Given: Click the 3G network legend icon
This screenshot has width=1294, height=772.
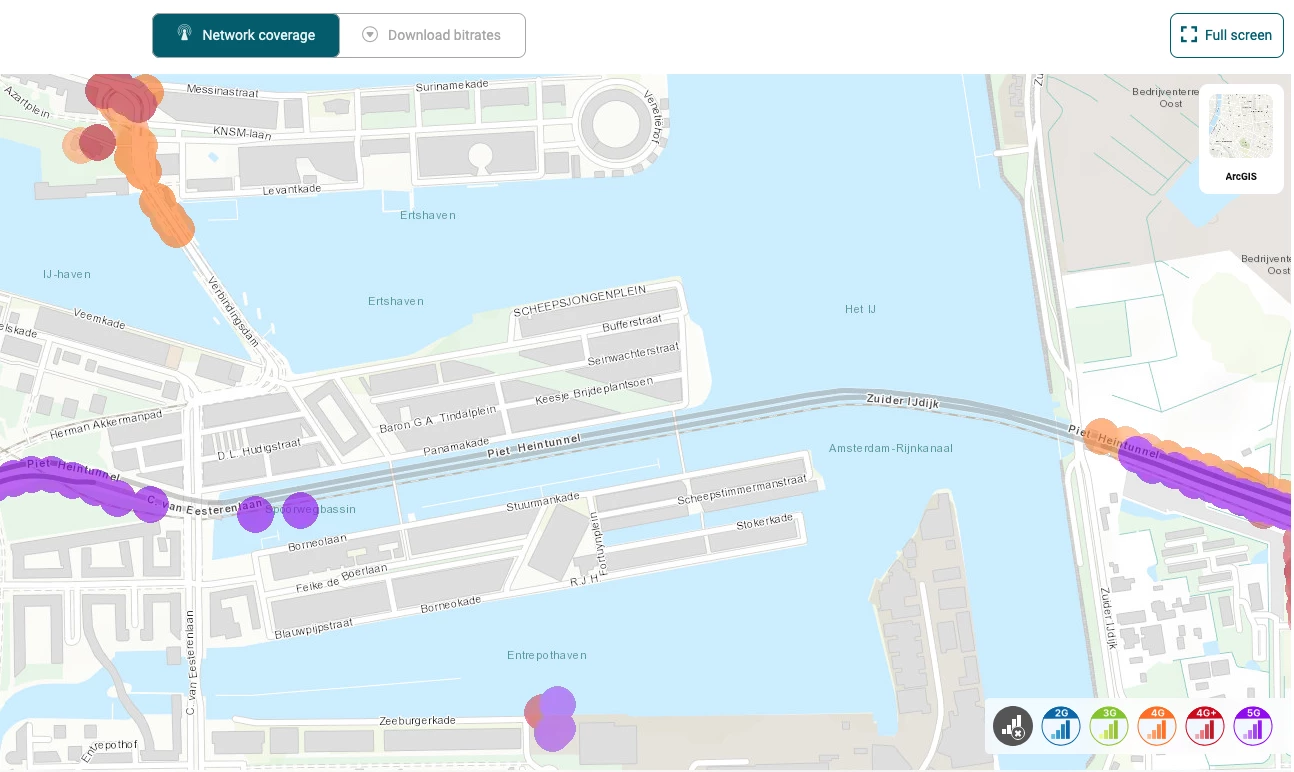Looking at the screenshot, I should click(x=1109, y=726).
